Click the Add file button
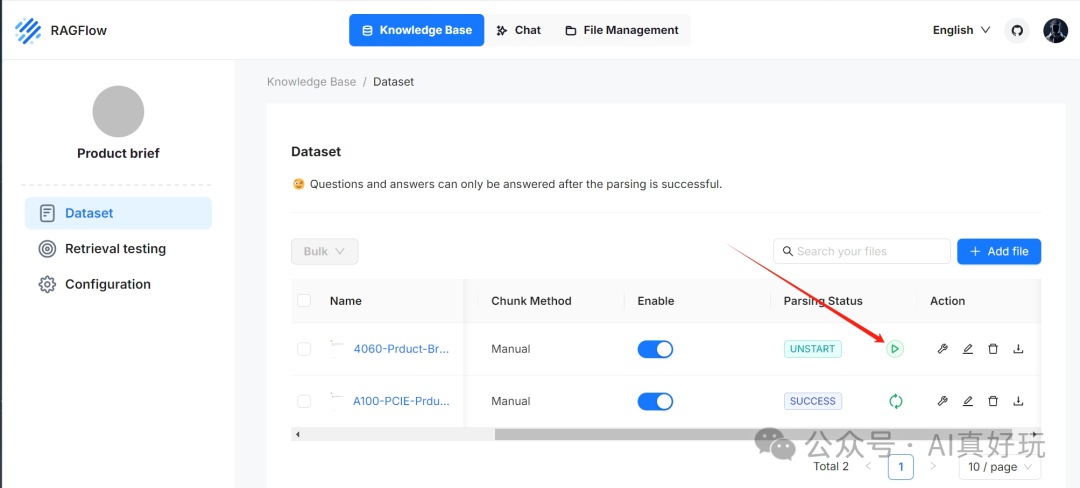Image resolution: width=1080 pixels, height=488 pixels. (x=999, y=251)
